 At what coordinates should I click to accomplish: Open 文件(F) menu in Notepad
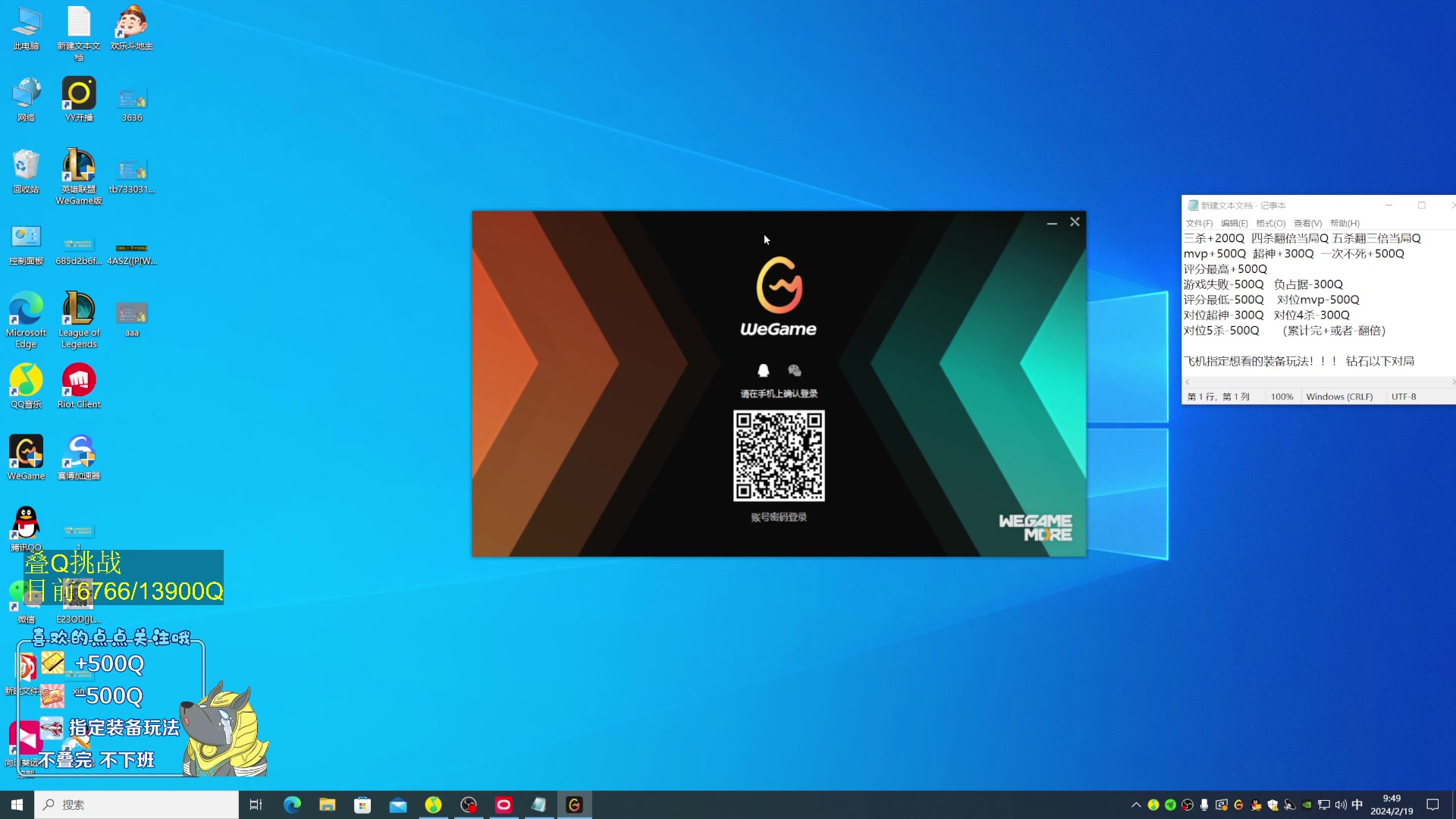coord(1199,223)
